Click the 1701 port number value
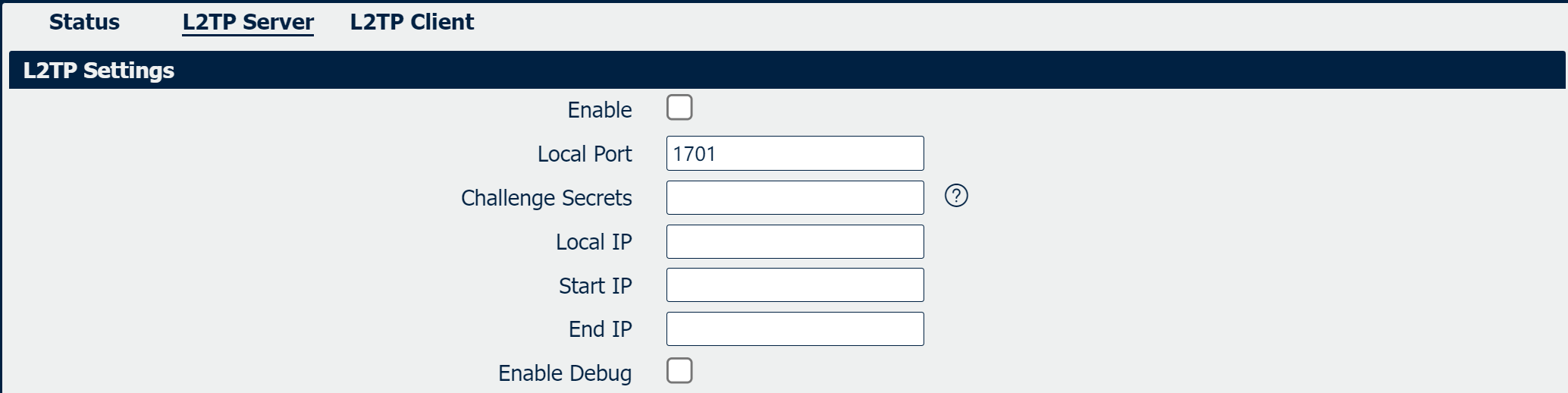The image size is (1568, 393). coord(695,154)
